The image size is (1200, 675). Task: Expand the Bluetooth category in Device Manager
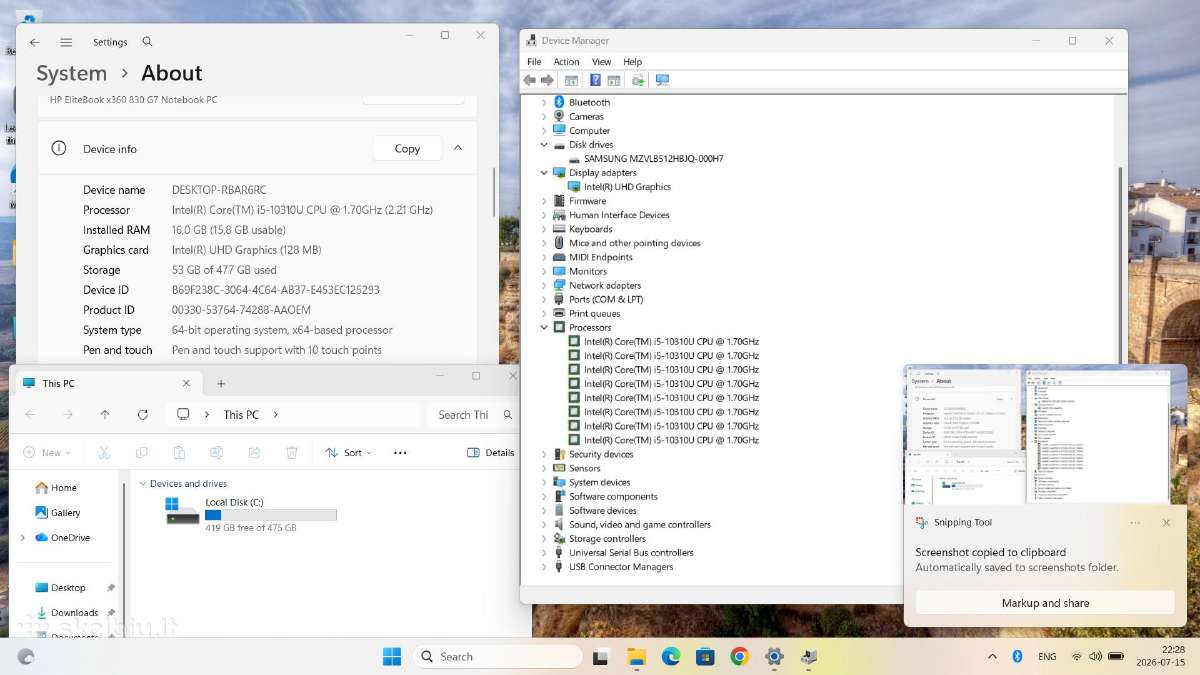[544, 102]
